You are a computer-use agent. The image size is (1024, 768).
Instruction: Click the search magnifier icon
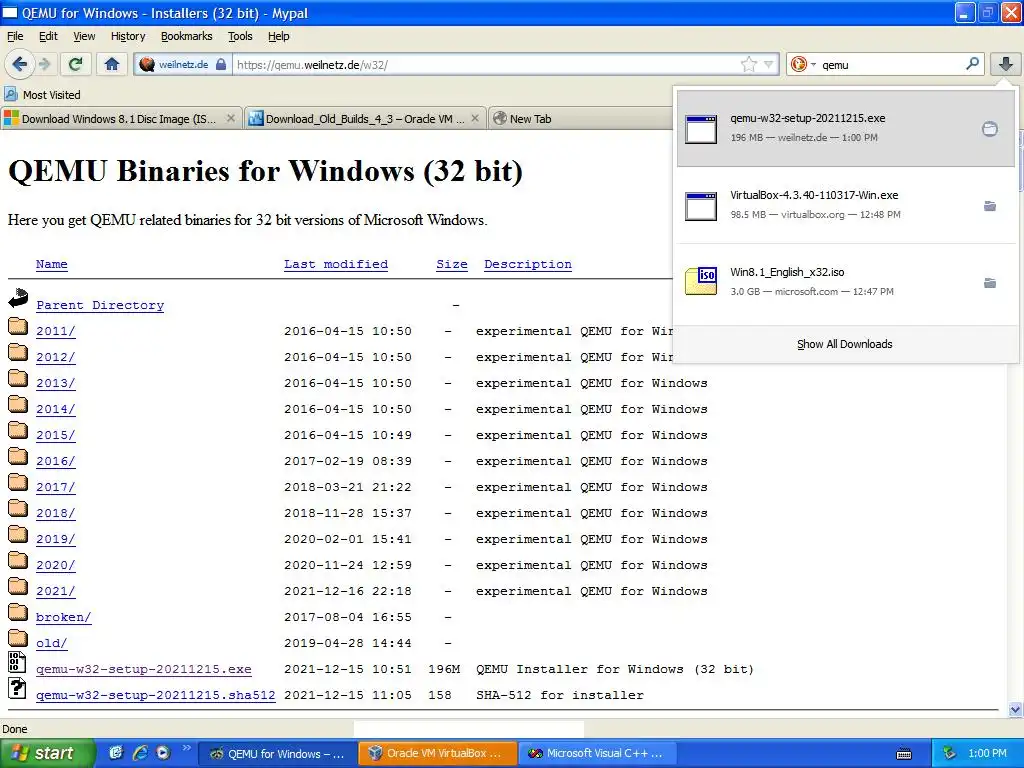click(x=972, y=64)
